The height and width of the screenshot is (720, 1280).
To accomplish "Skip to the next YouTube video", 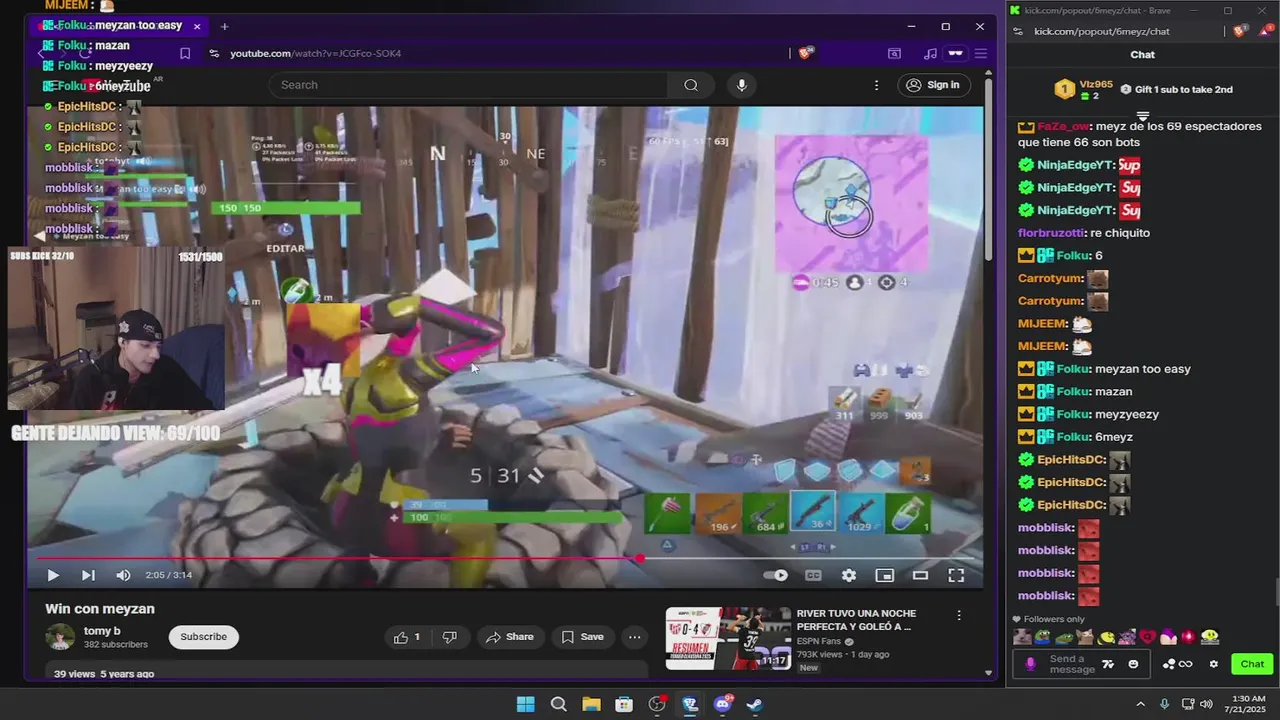I will tap(88, 575).
